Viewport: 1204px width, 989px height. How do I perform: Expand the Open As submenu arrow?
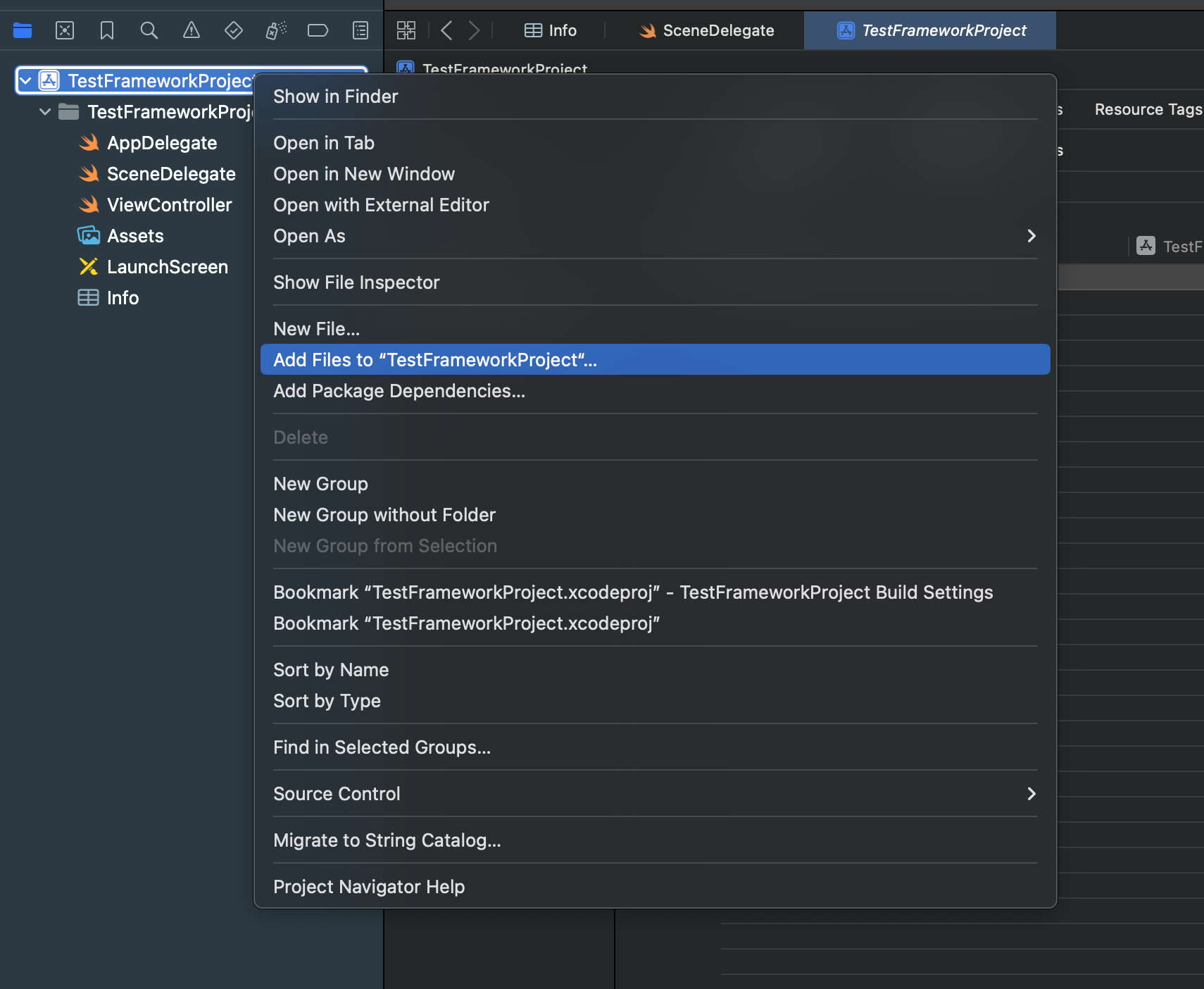tap(1031, 236)
